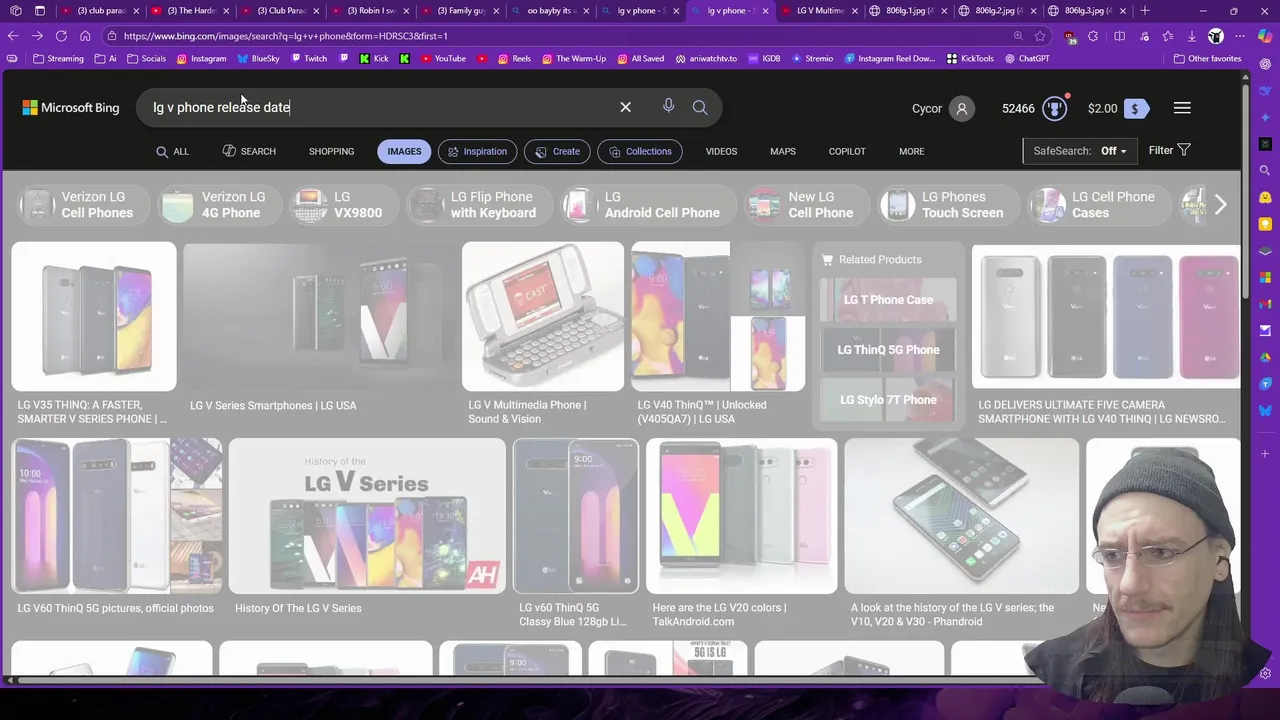Screen dimensions: 1280x720
Task: Switch to the club parad browser tab
Action: coord(98,11)
